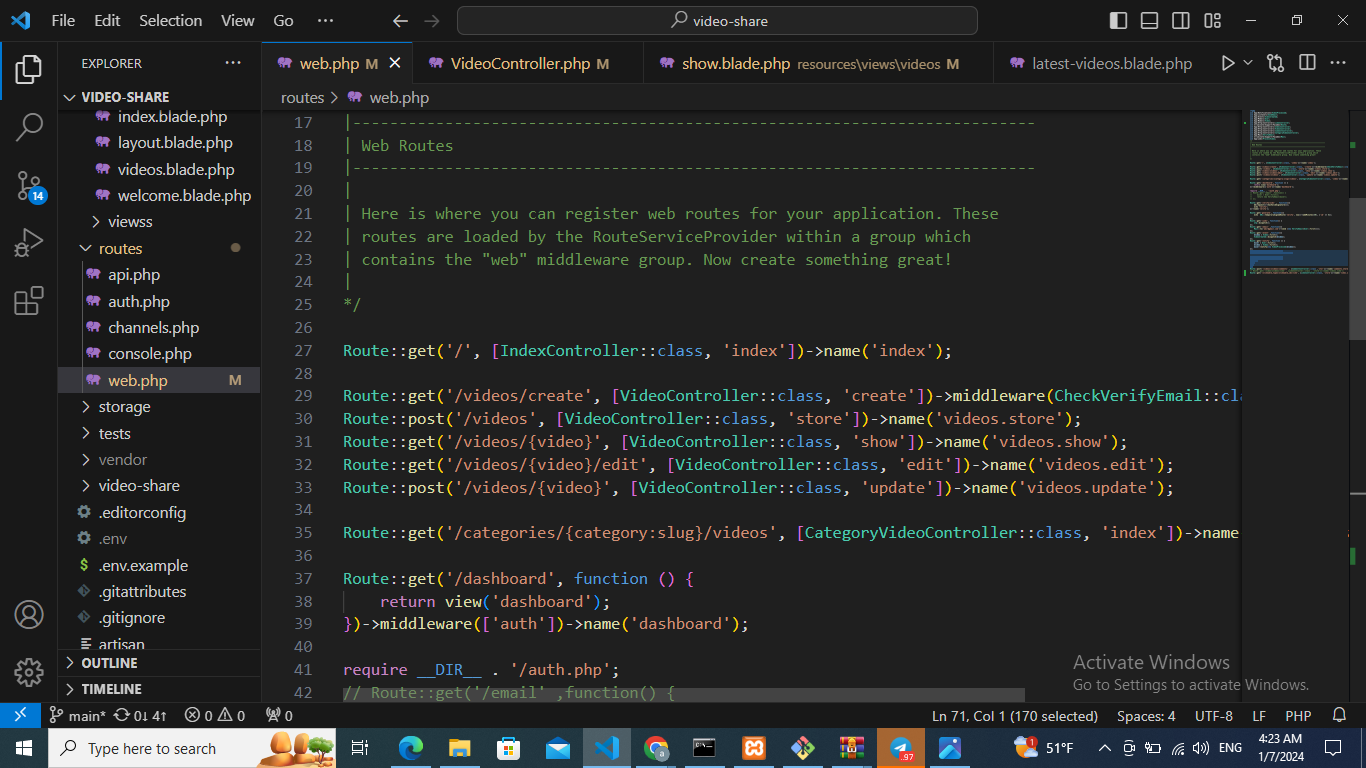This screenshot has width=1366, height=768.
Task: Open channels.php in the explorer
Action: point(160,327)
